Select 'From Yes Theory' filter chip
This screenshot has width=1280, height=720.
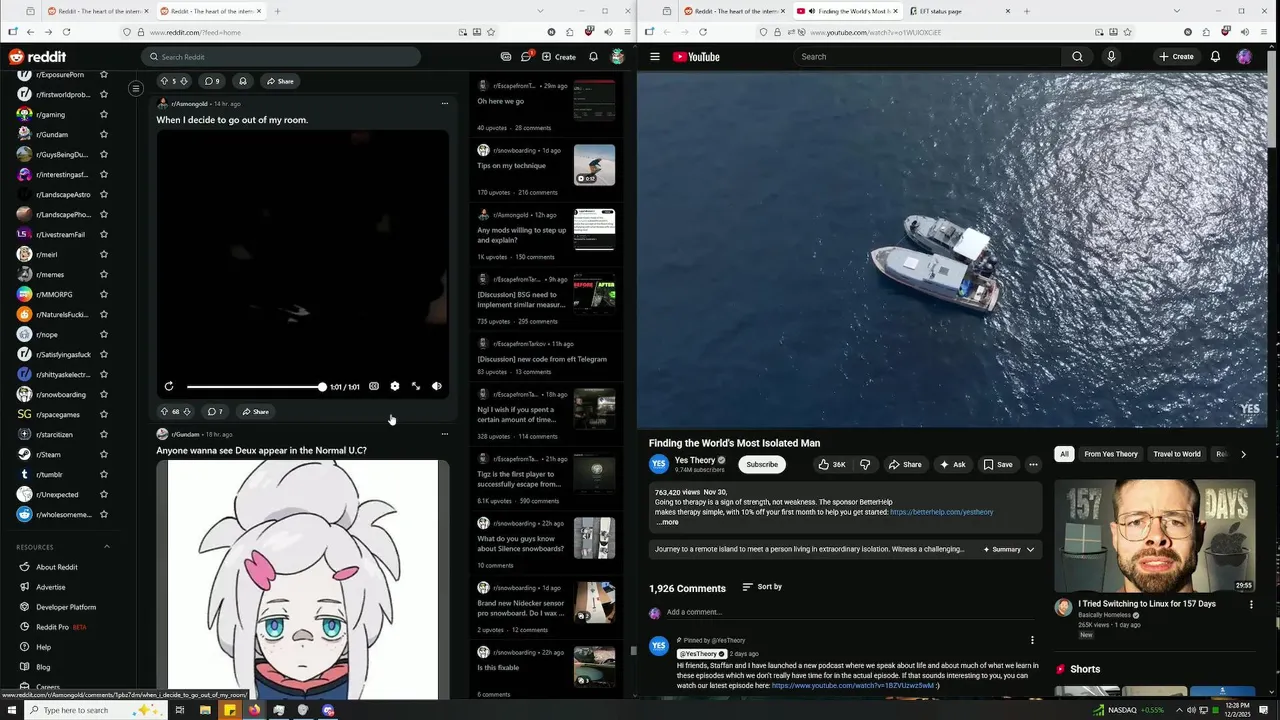(x=1111, y=454)
